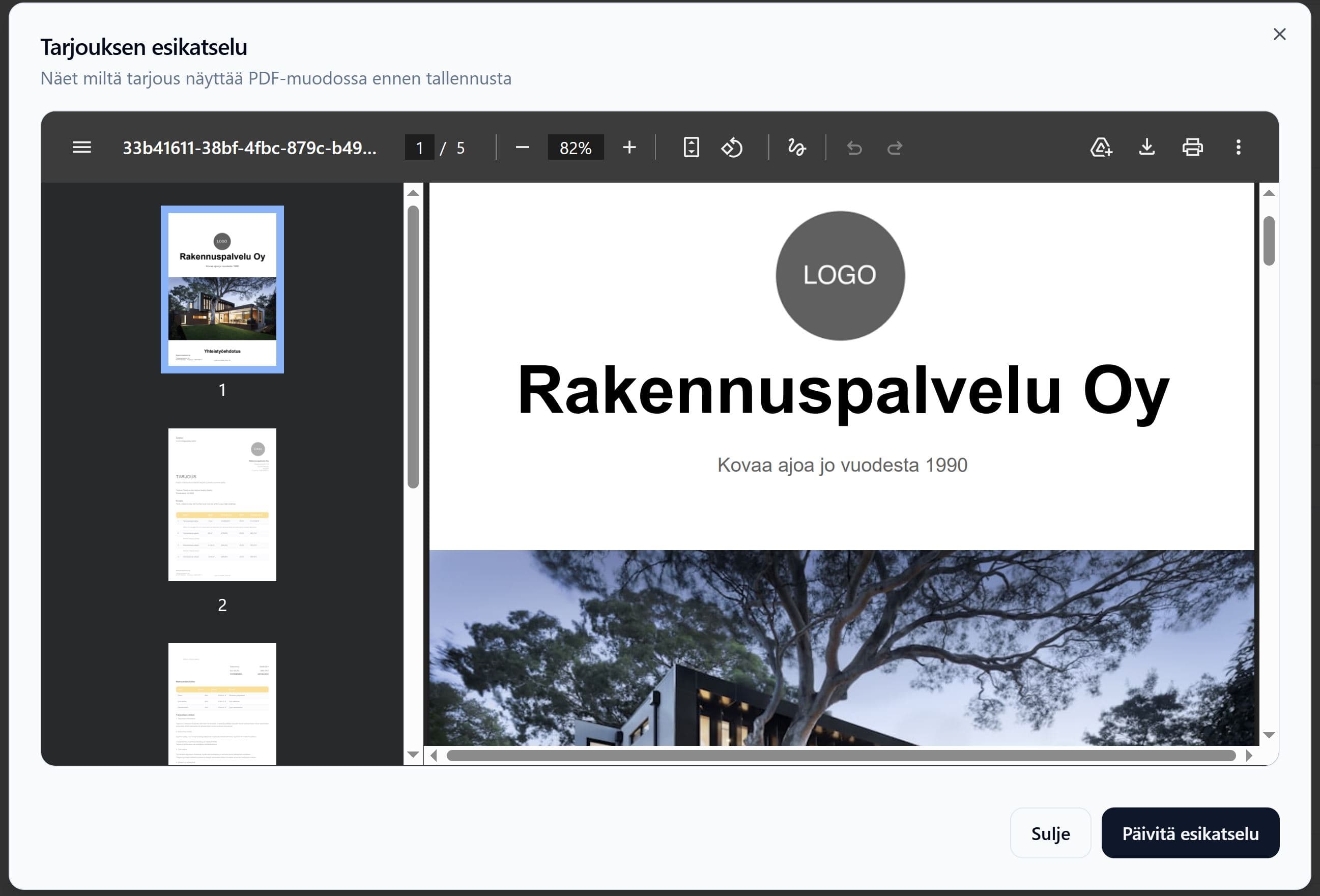The image size is (1320, 896).
Task: Click the Tarjouksen esikatselu title
Action: (144, 47)
